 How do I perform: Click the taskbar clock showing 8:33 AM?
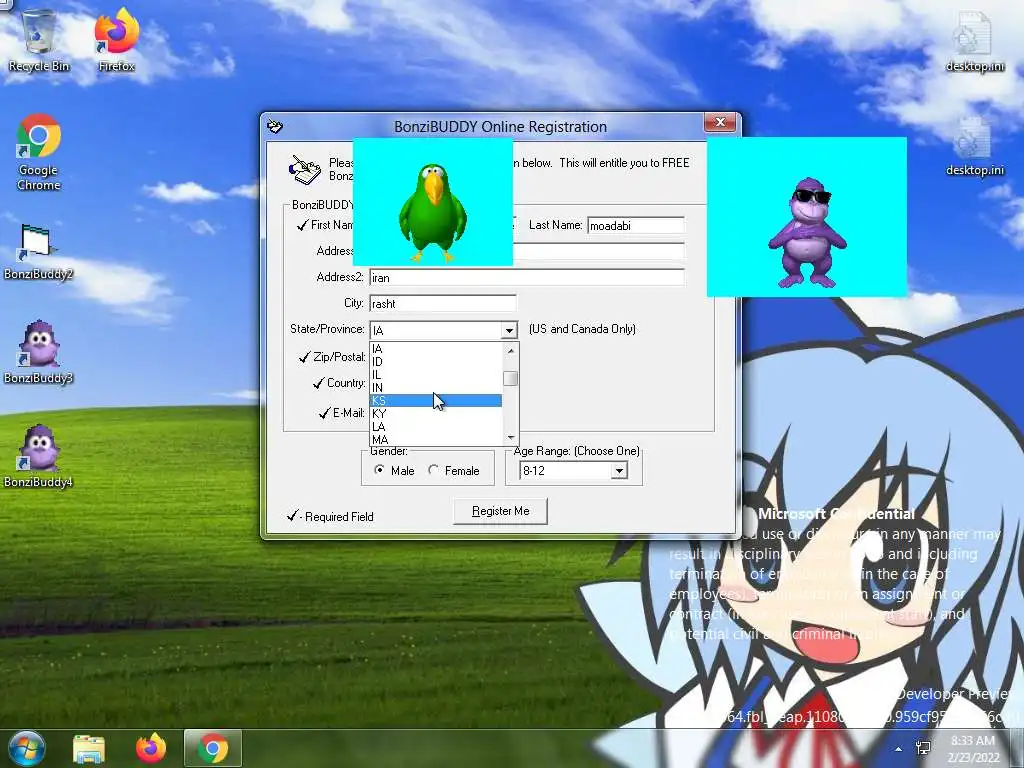(973, 748)
